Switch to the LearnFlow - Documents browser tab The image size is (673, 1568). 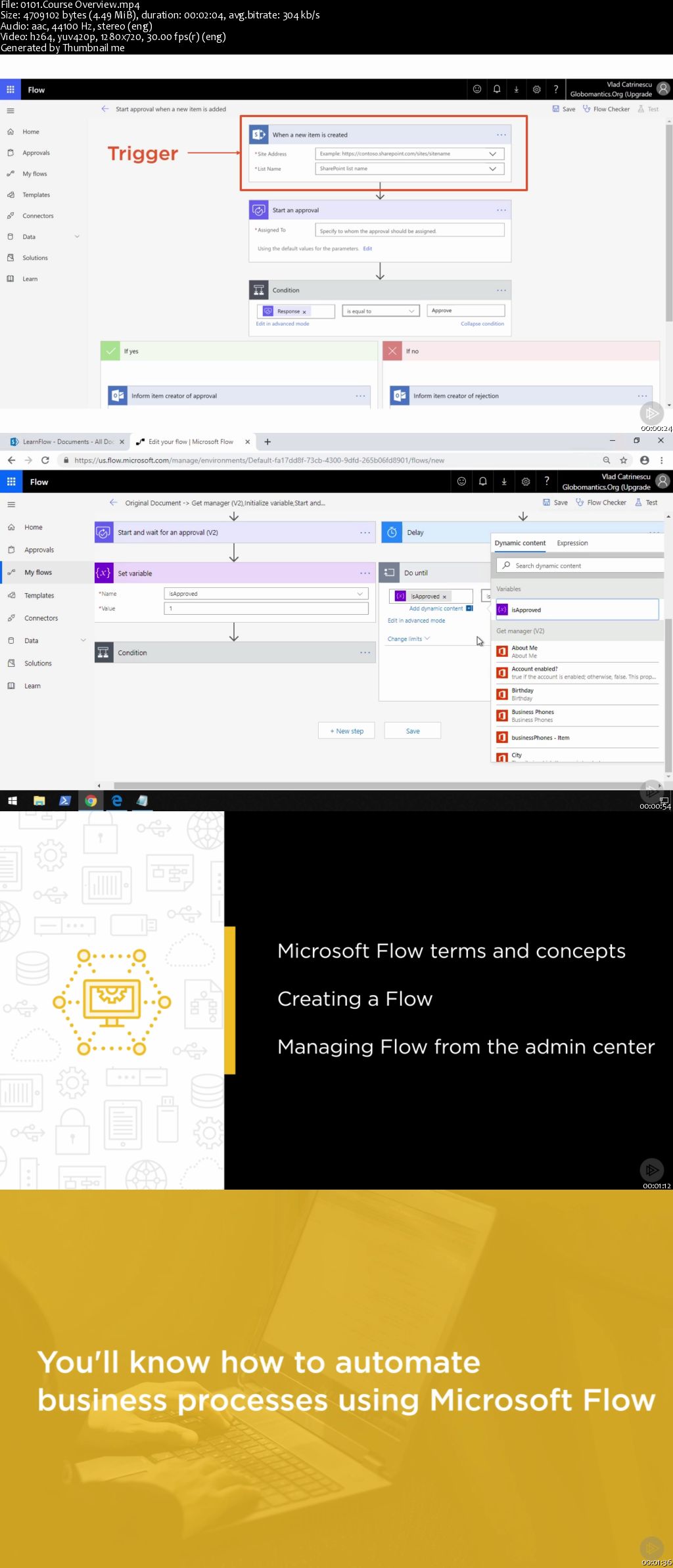[67, 442]
